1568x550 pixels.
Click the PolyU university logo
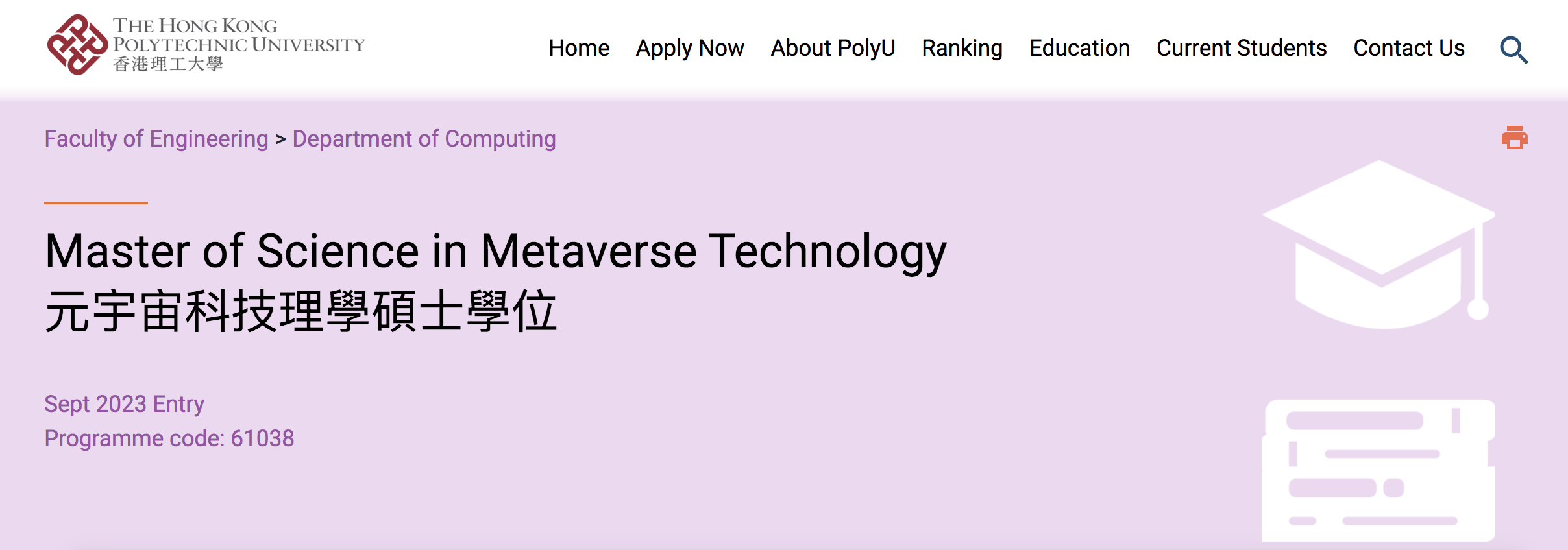pos(206,44)
